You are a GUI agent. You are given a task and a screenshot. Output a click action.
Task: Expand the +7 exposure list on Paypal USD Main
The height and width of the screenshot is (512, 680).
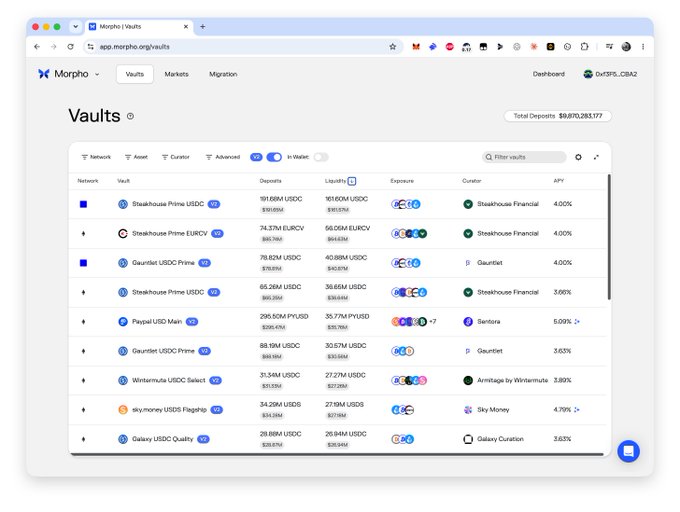point(432,322)
